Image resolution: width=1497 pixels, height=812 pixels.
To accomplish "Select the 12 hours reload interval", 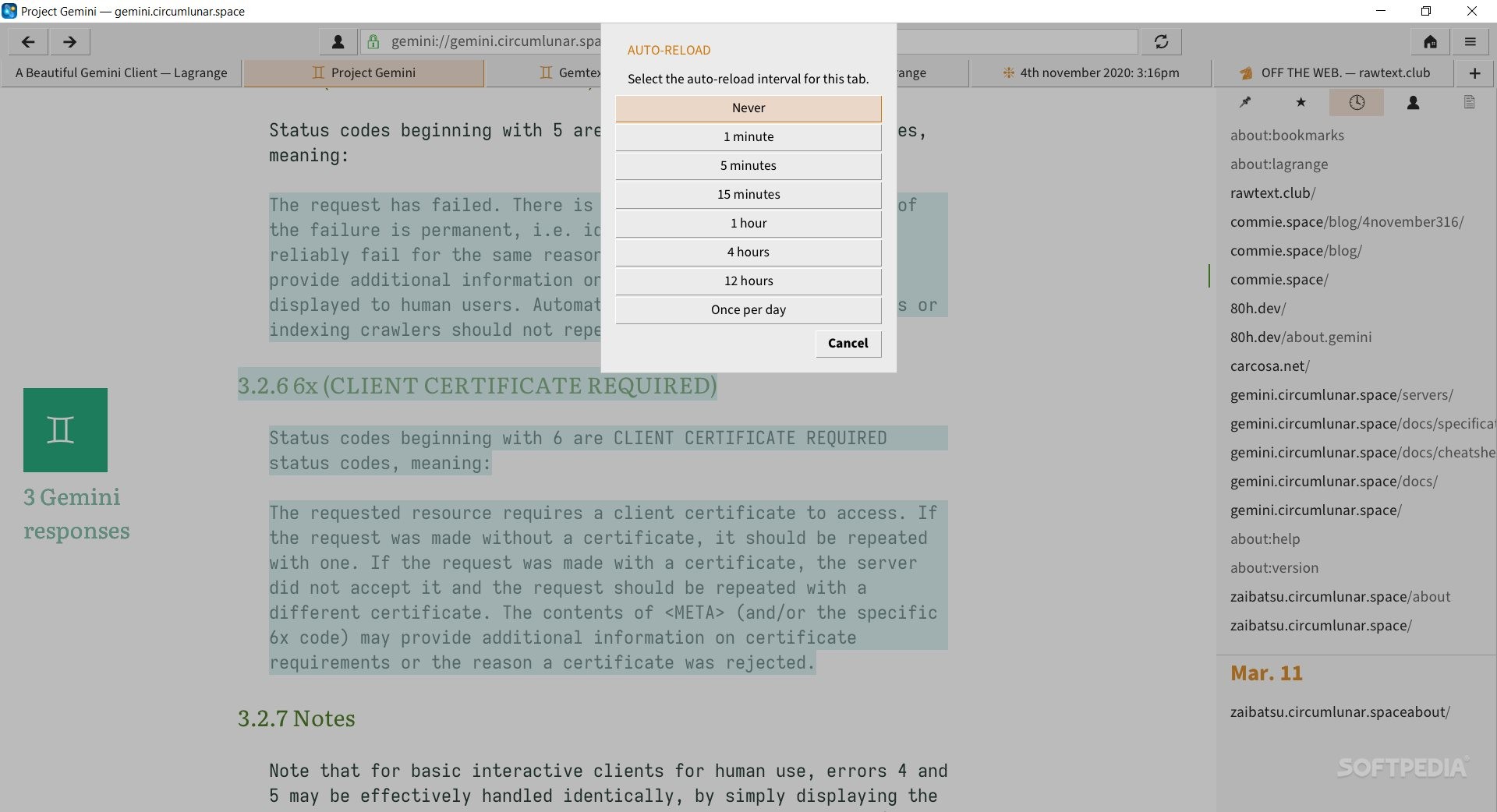I will (x=748, y=281).
